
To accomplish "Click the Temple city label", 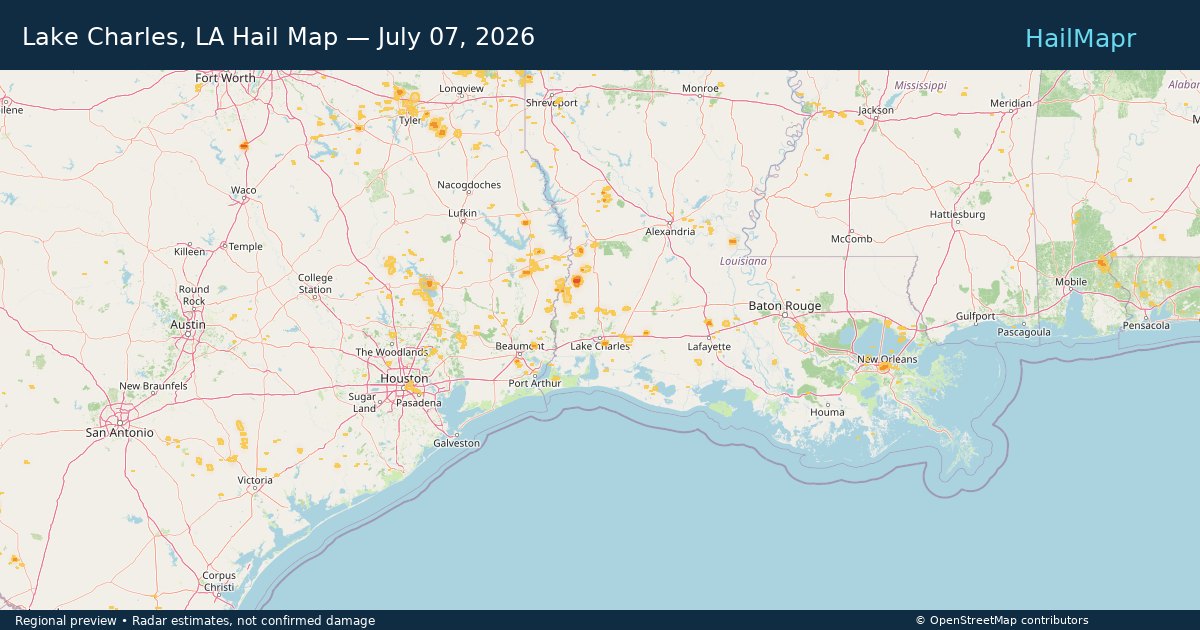I will point(246,247).
